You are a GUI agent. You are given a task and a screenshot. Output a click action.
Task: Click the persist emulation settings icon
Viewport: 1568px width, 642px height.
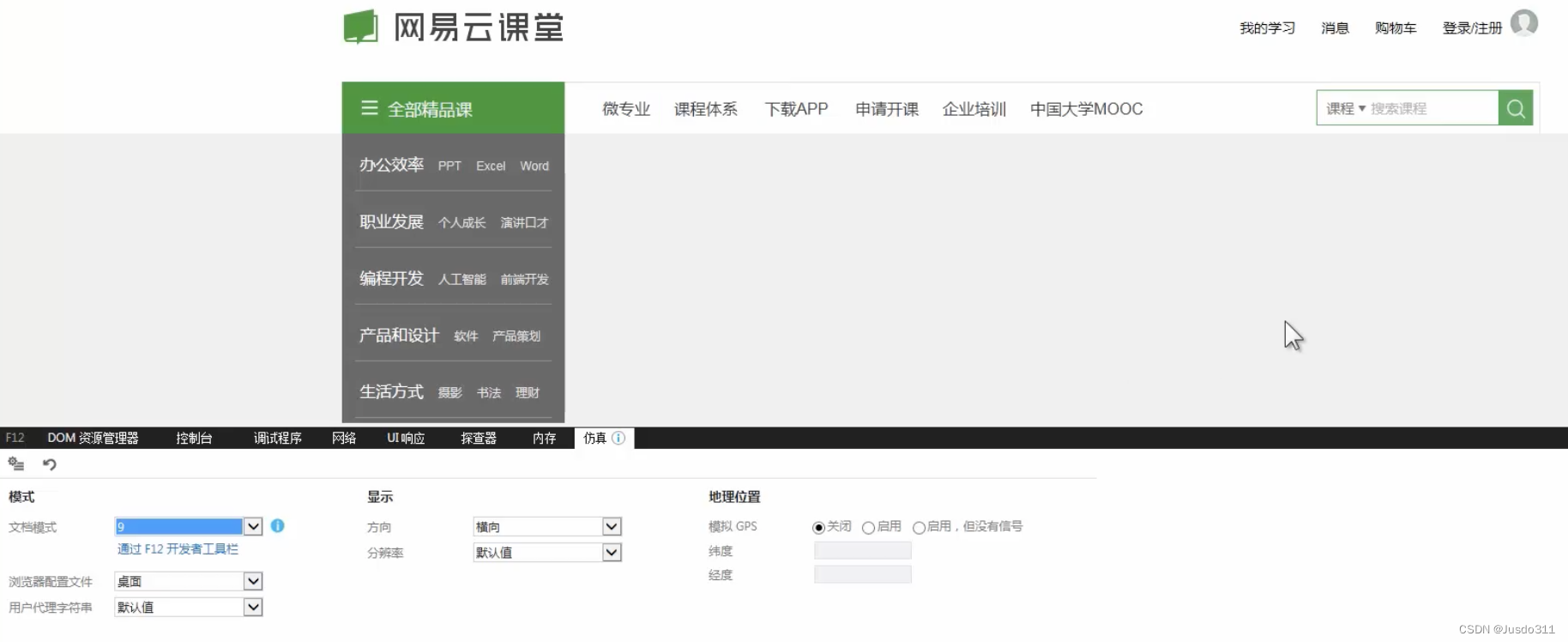click(16, 464)
